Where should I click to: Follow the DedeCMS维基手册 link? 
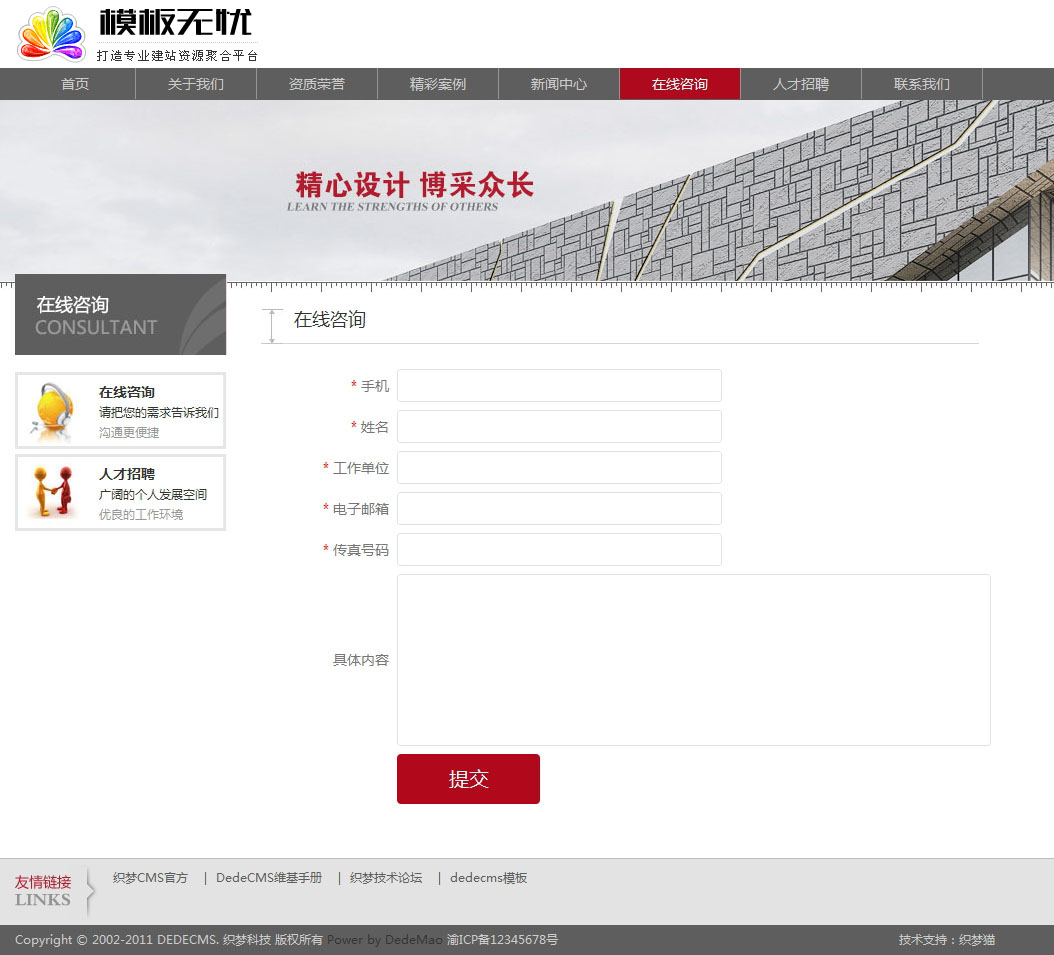pyautogui.click(x=269, y=878)
